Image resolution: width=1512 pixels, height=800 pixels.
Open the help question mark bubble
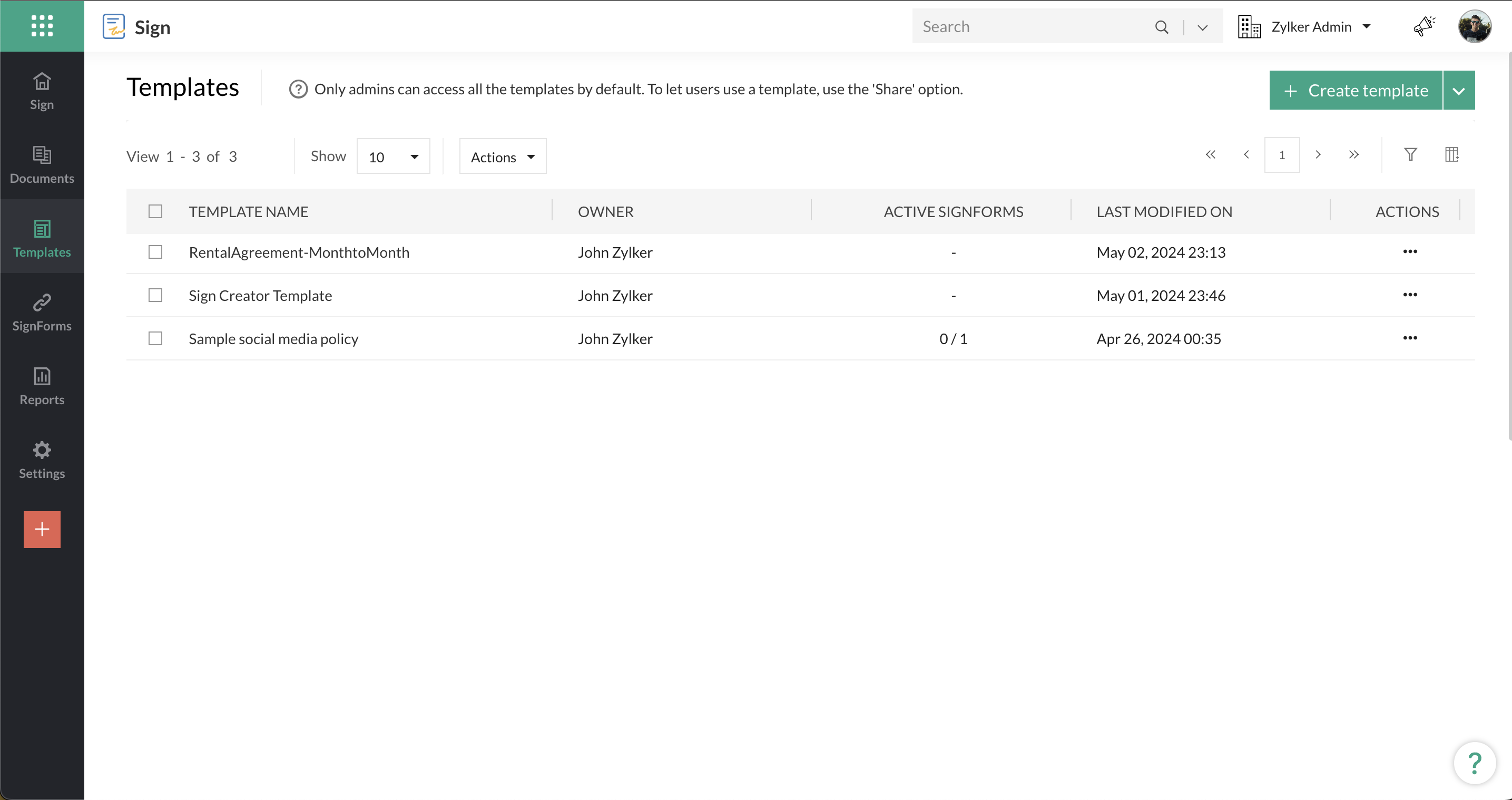click(x=1474, y=763)
